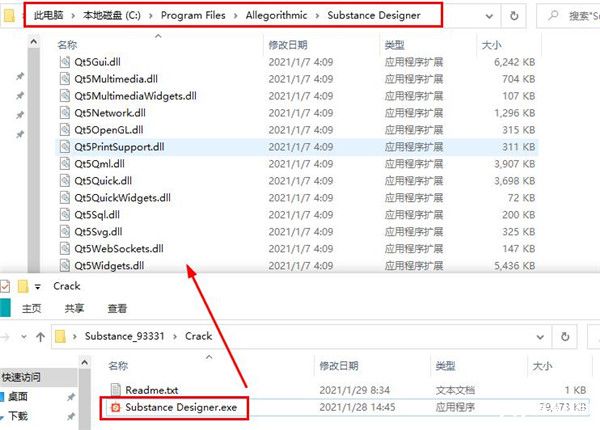Toggle the properties checkmark in Crack title bar
The image size is (600, 430).
(5, 286)
